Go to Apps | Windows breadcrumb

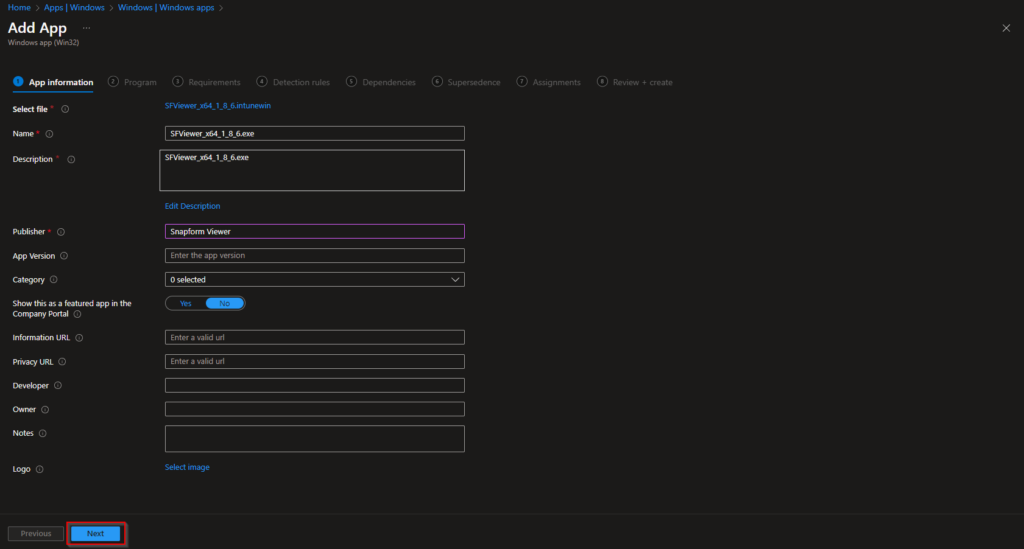[74, 8]
